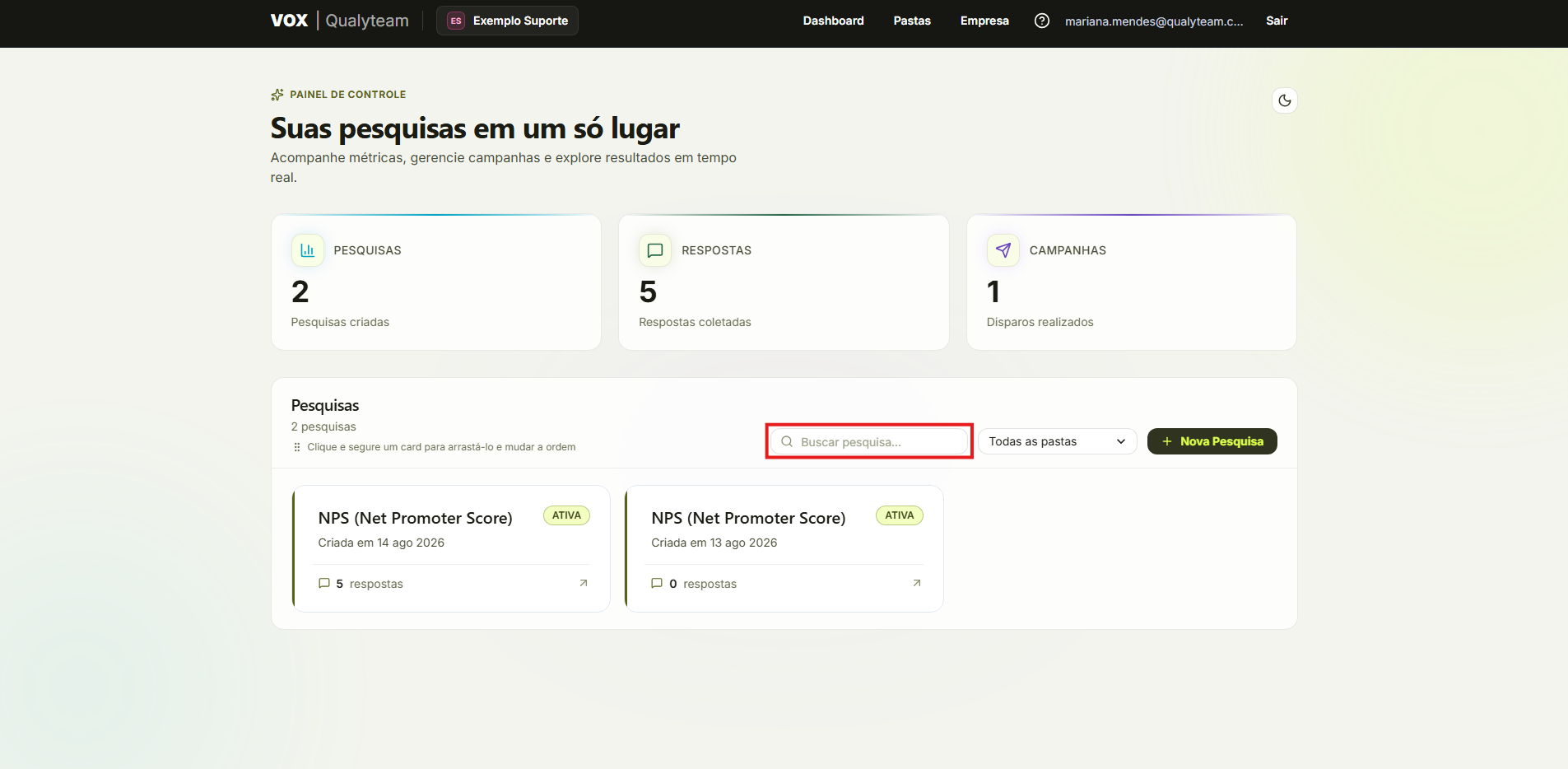Screen dimensions: 1568x769
Task: Click the Sair logout link
Action: (1277, 21)
